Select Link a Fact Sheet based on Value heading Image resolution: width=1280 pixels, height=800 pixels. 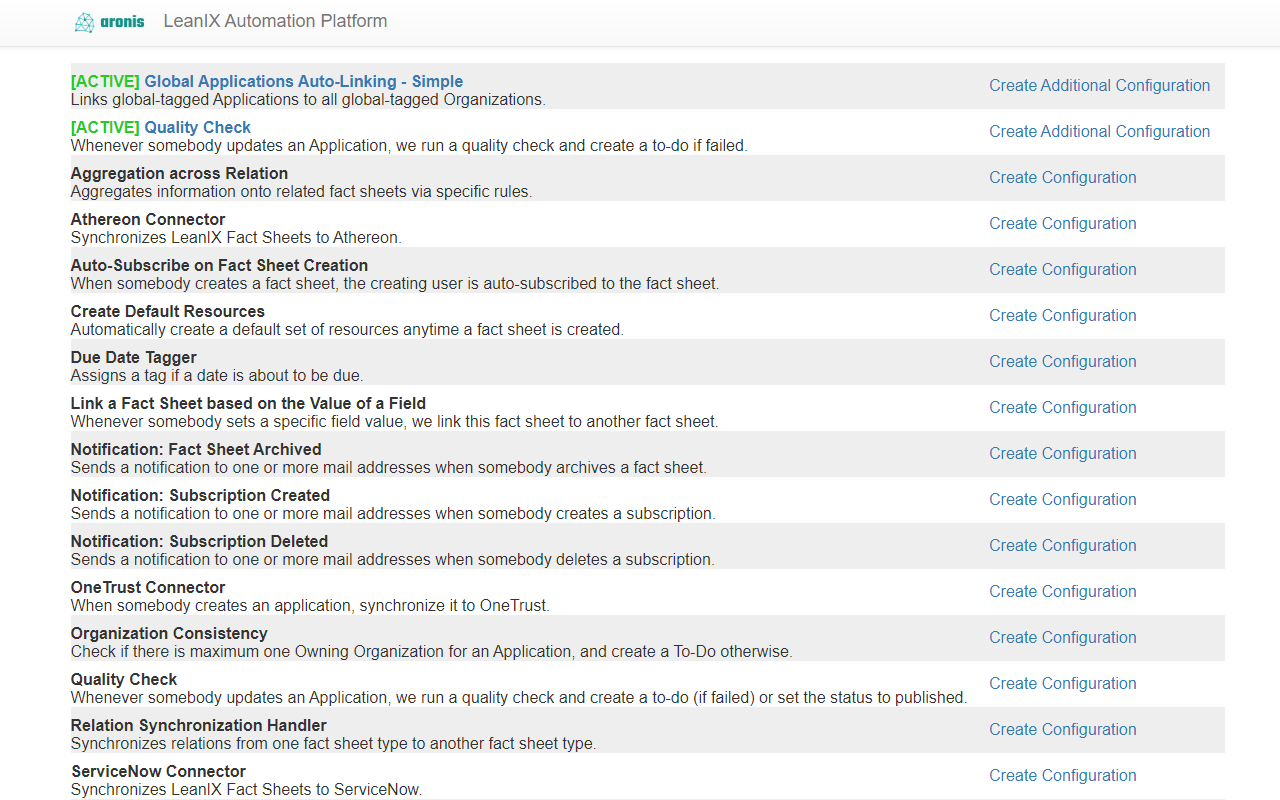tap(248, 404)
